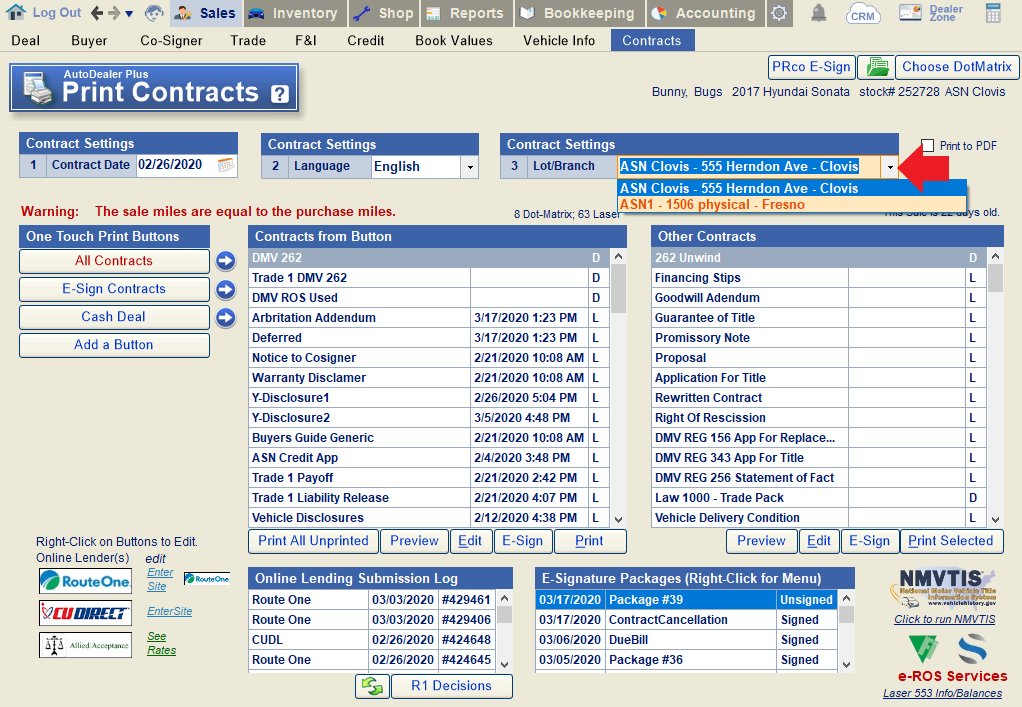Open the Accounting module tab
Screen dimensions: 1022x707
click(x=706, y=13)
